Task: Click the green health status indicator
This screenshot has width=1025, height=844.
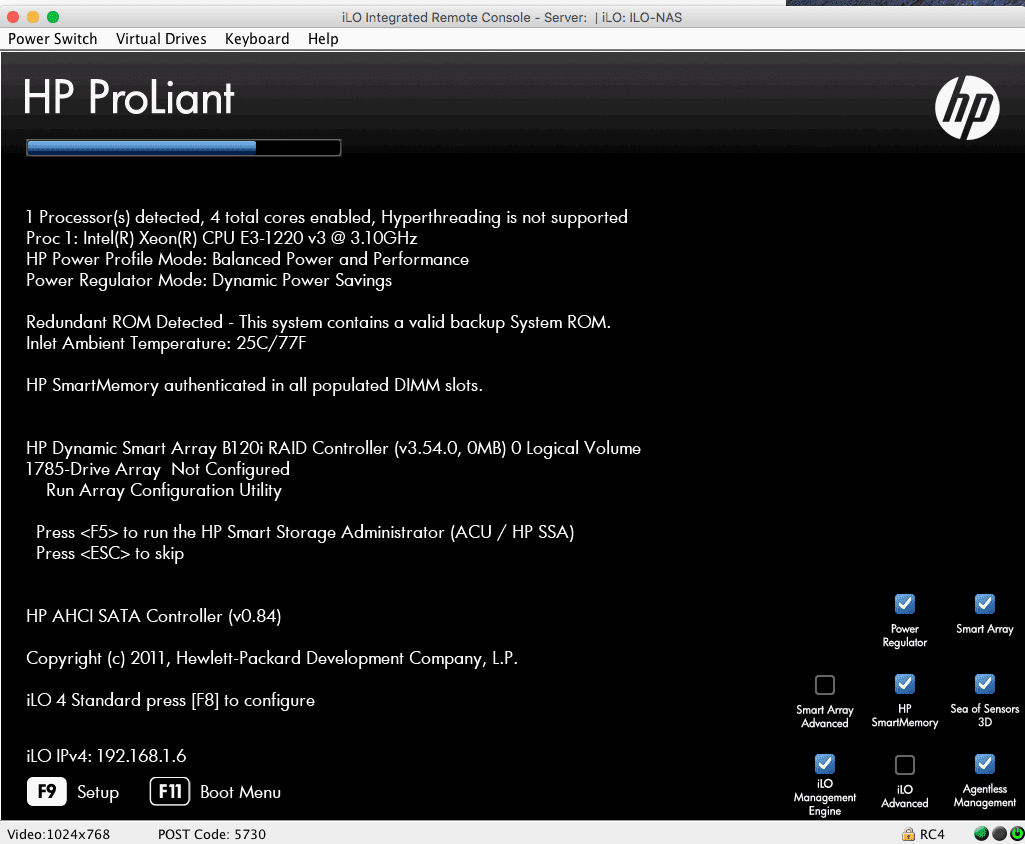Action: (x=981, y=834)
